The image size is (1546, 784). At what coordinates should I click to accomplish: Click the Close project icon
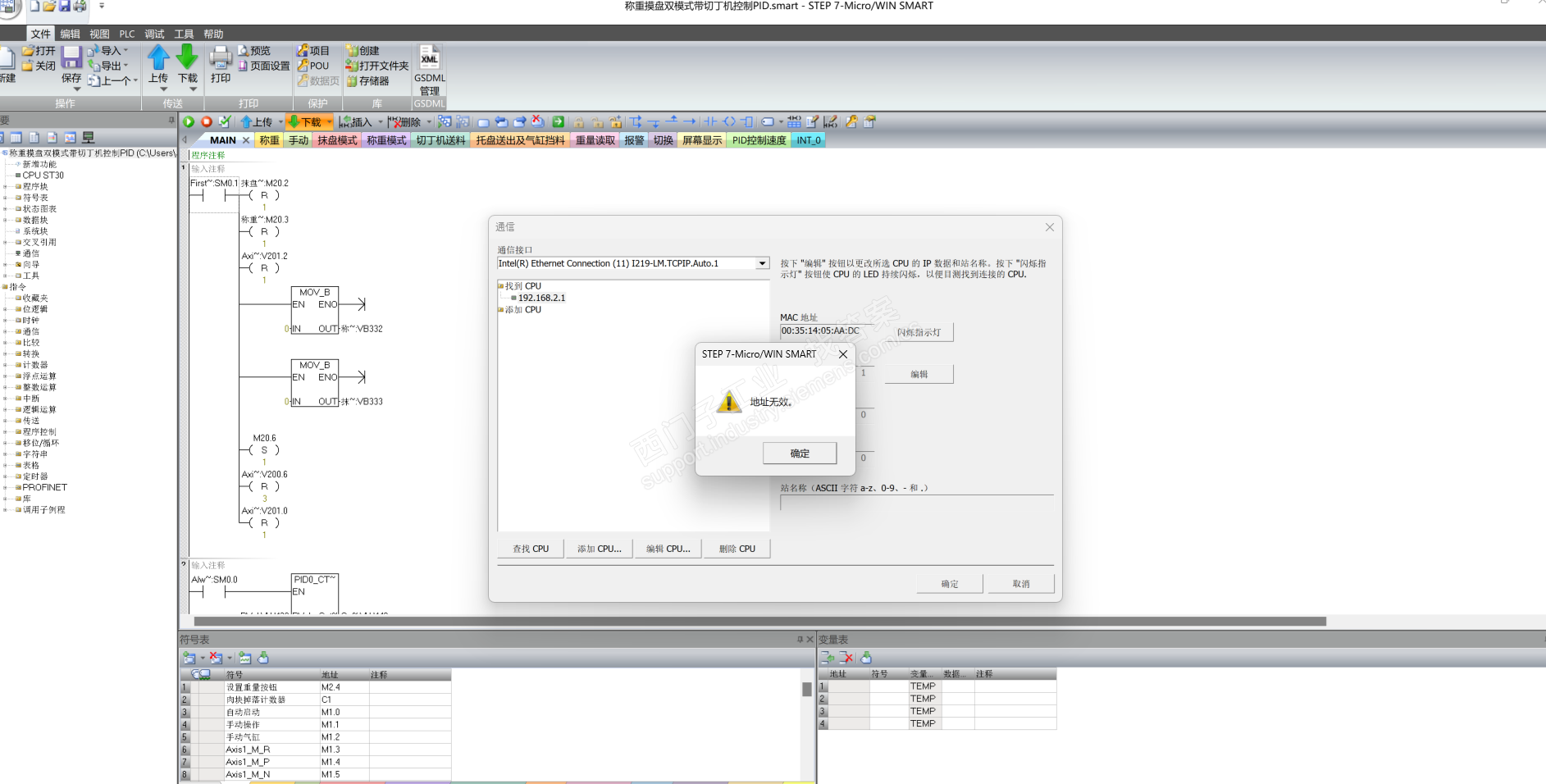point(29,66)
